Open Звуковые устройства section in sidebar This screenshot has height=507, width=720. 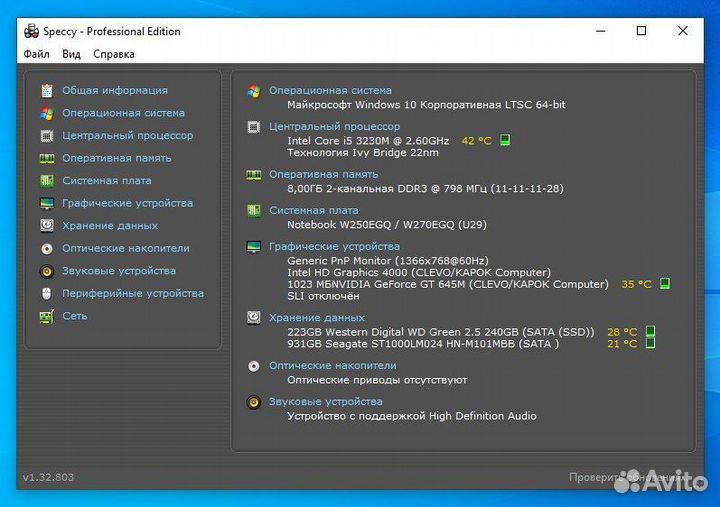tap(119, 270)
